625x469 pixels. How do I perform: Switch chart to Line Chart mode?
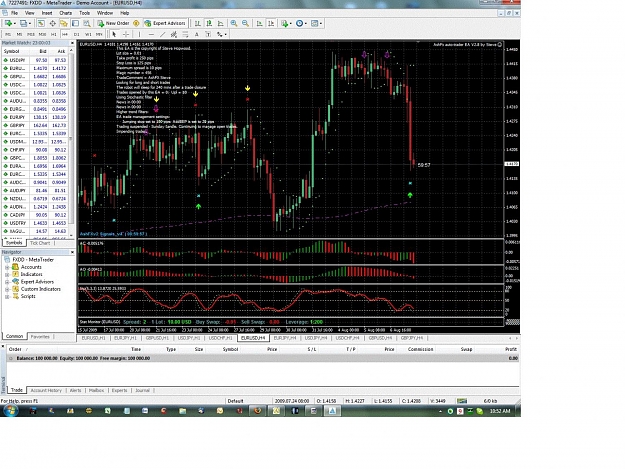point(220,24)
